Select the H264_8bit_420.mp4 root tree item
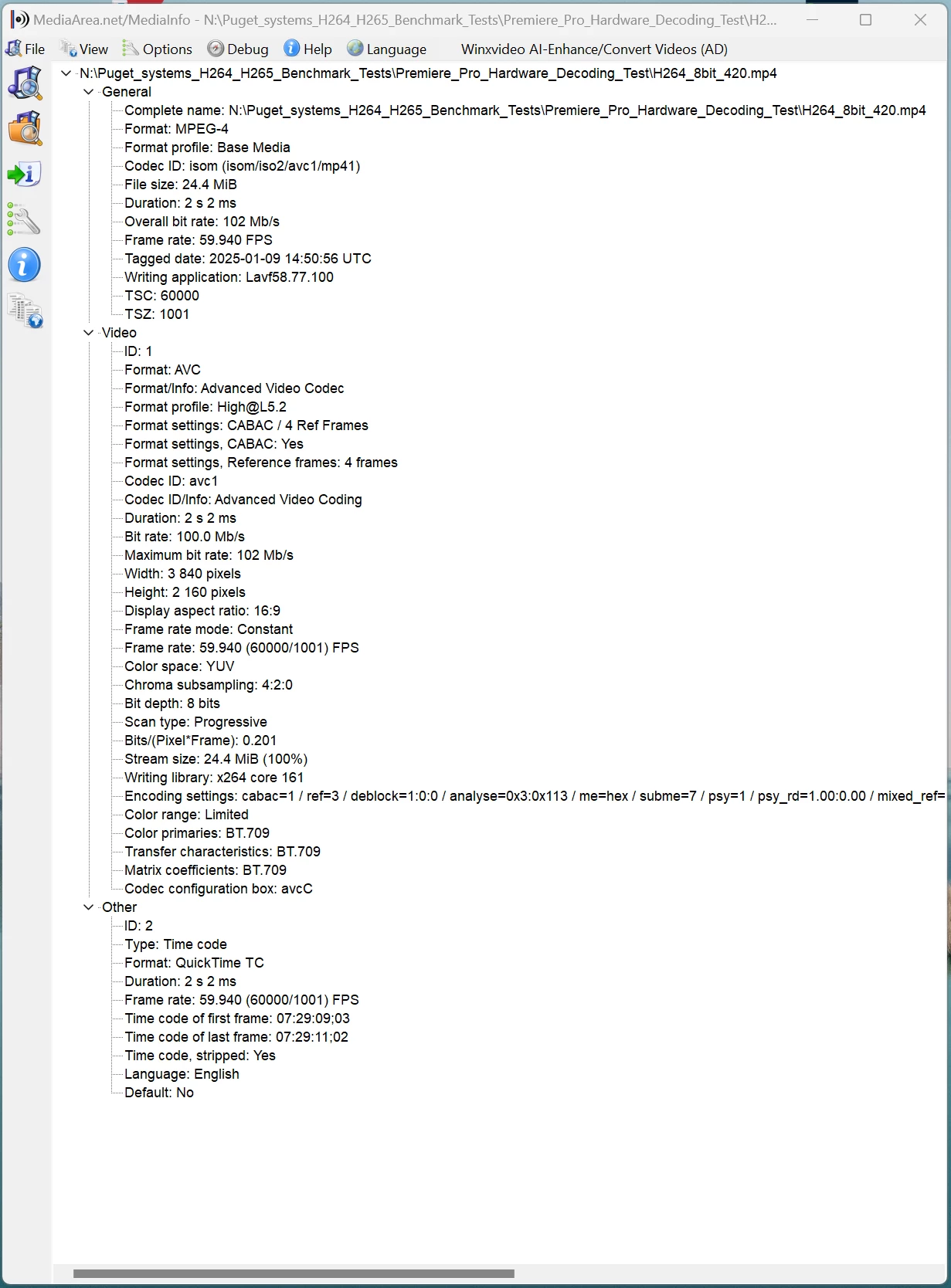 (428, 73)
